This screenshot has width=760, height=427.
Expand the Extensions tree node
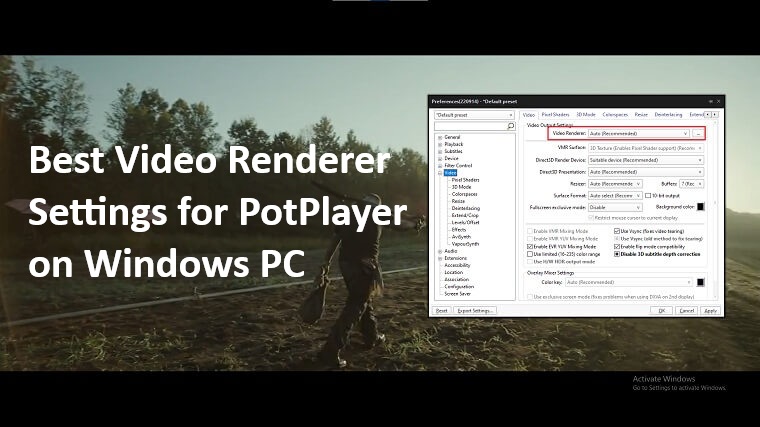tap(440, 259)
